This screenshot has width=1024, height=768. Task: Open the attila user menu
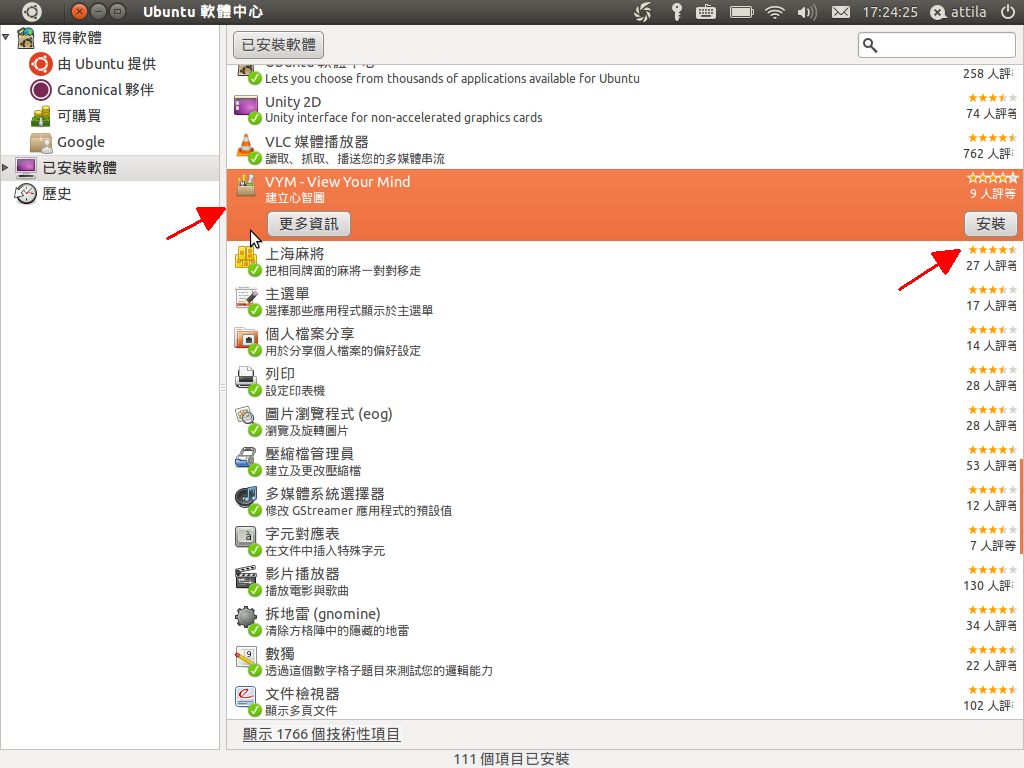959,12
